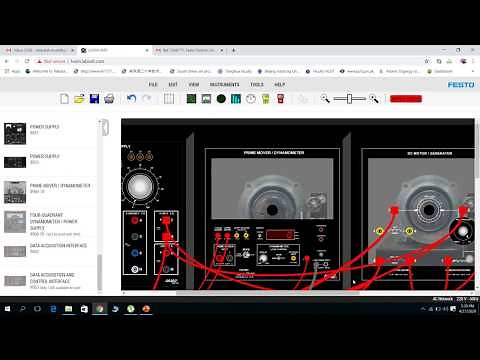The image size is (480, 360).
Task: Open the teal data table icon
Action: pos(236,99)
